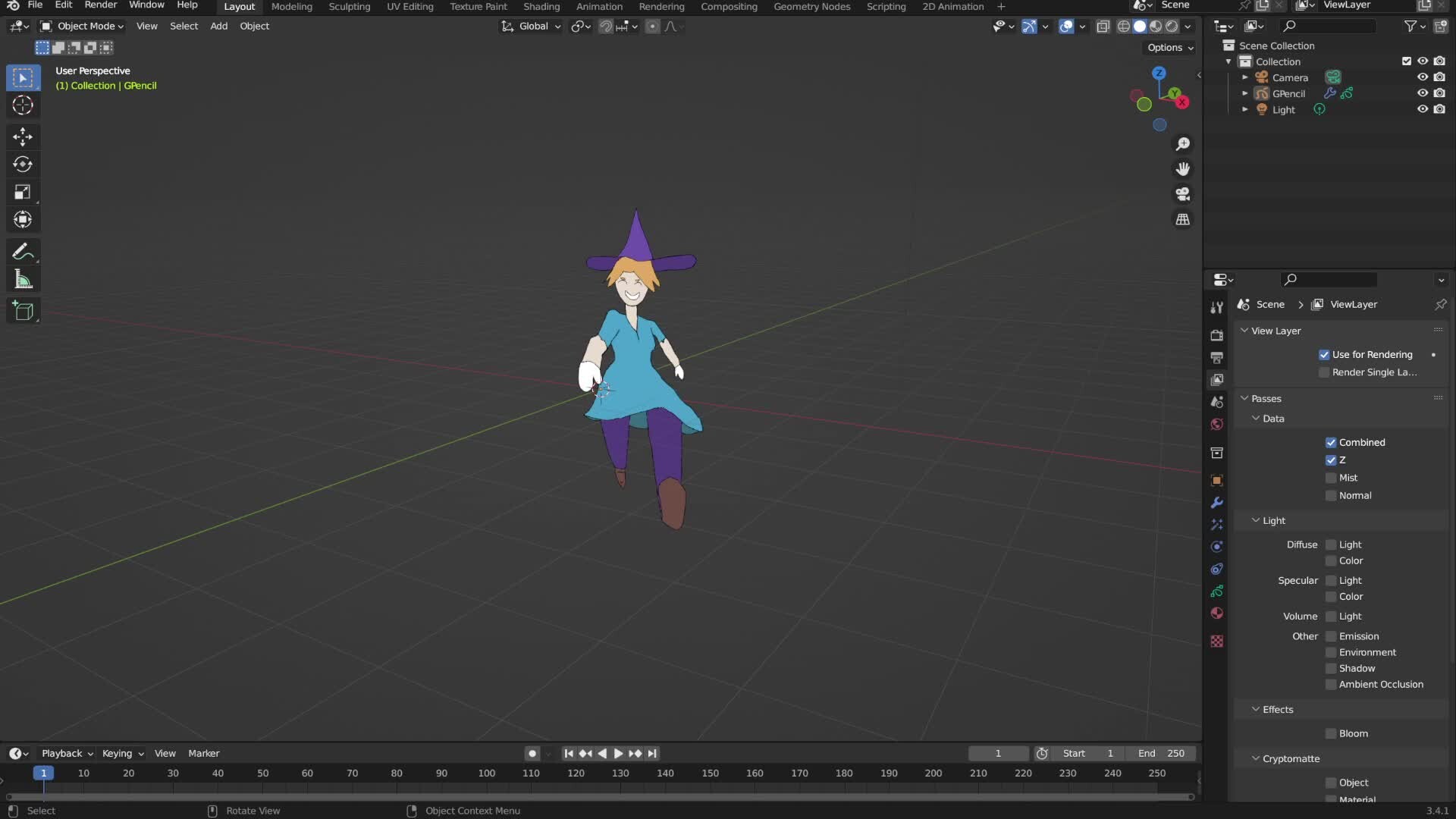Open the Render Properties tab
The height and width of the screenshot is (819, 1456).
tap(1216, 334)
